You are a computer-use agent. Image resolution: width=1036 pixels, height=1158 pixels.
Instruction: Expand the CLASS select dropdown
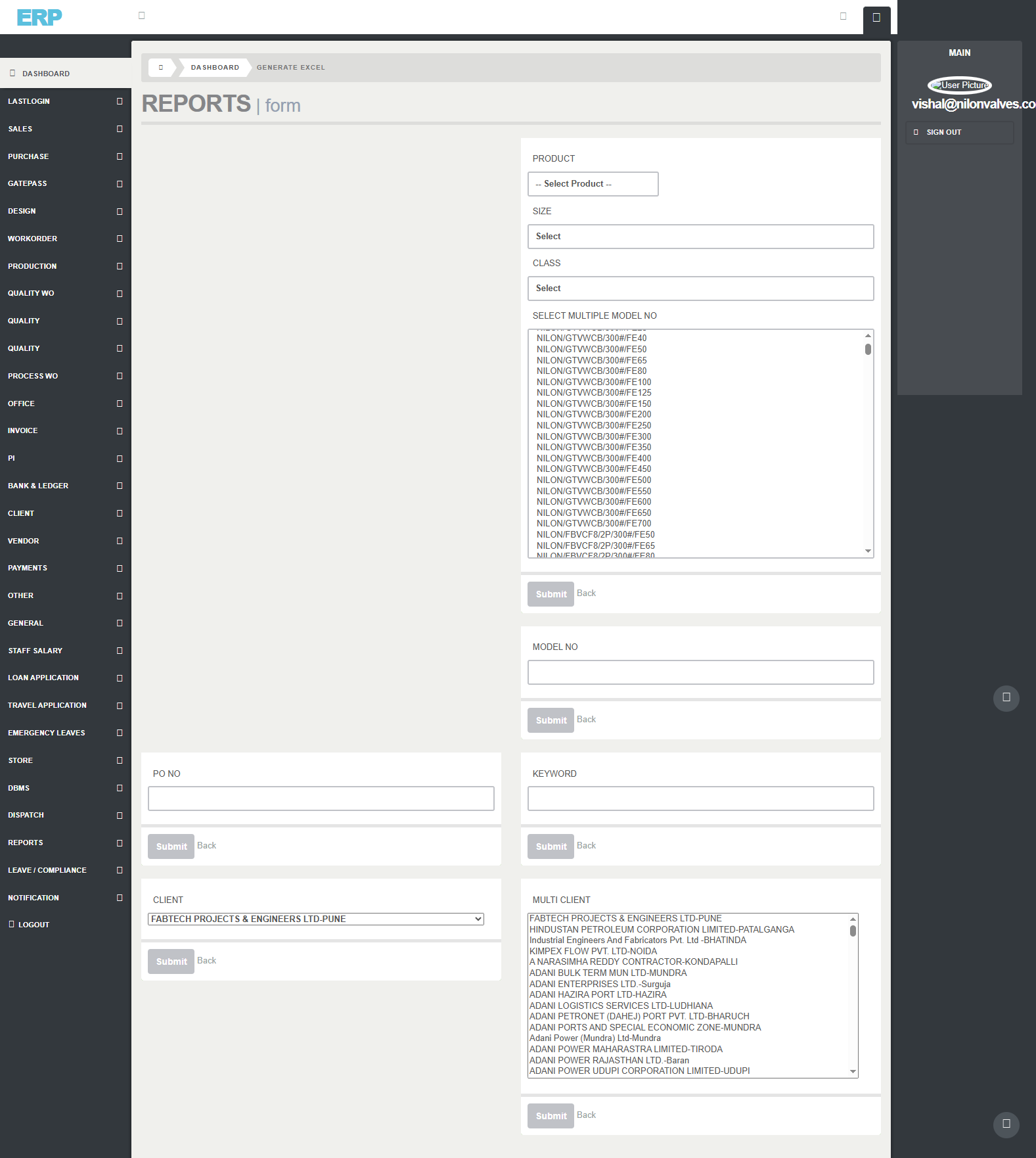(700, 289)
